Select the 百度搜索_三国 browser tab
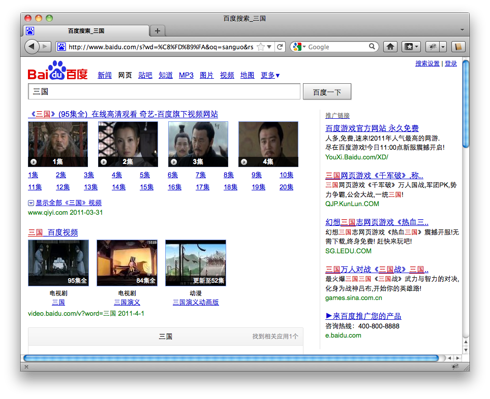Screen dimensions: 490x399 [x=86, y=31]
